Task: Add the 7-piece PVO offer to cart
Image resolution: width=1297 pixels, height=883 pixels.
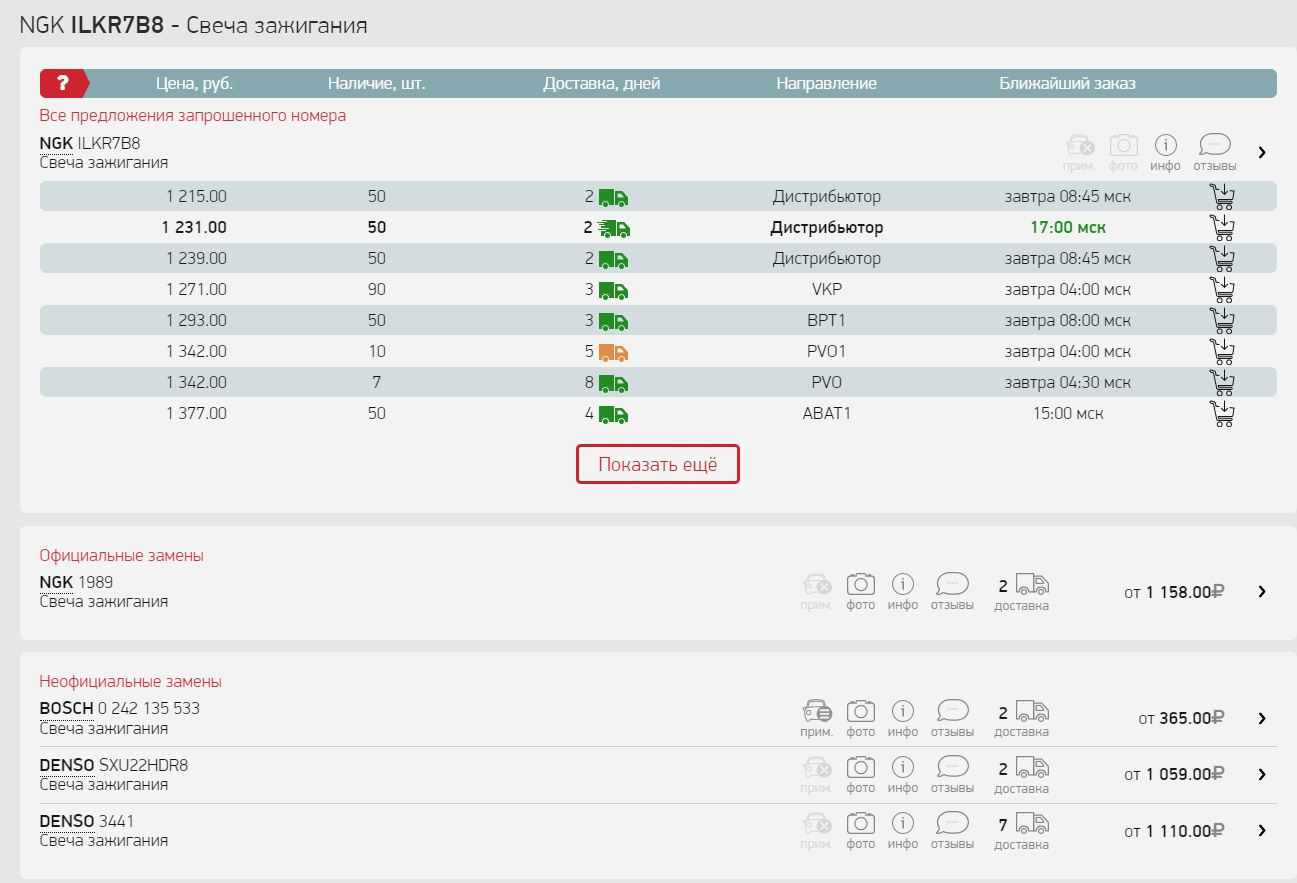Action: tap(1222, 382)
